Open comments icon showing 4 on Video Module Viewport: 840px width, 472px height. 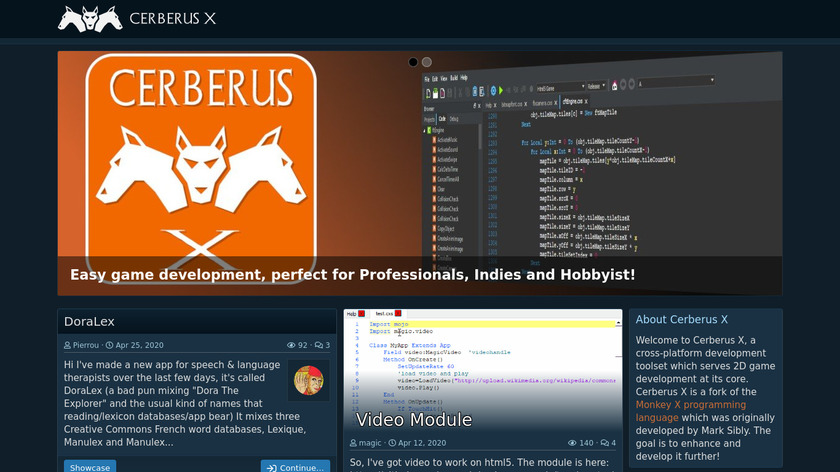tap(604, 443)
